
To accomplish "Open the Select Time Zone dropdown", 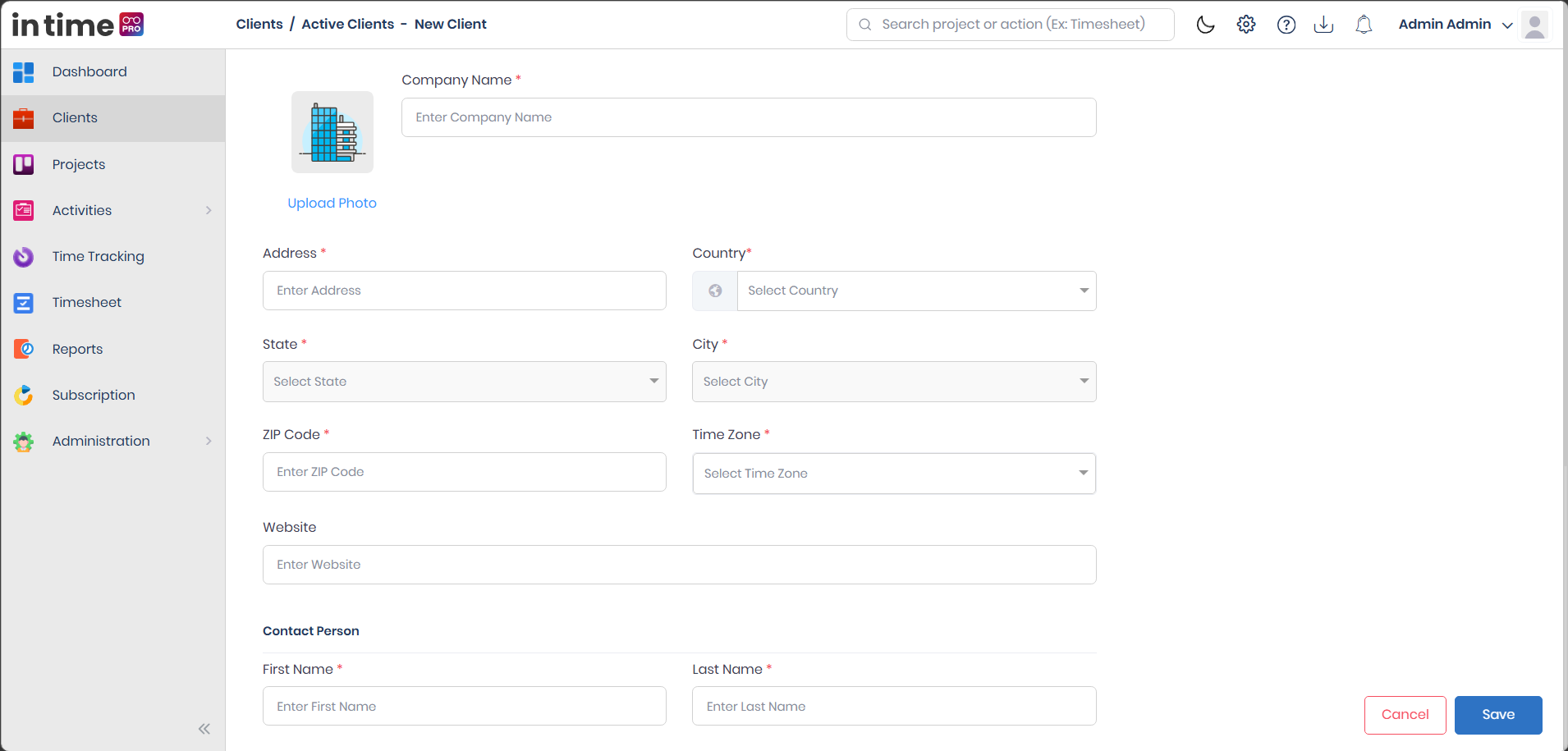I will tap(894, 474).
